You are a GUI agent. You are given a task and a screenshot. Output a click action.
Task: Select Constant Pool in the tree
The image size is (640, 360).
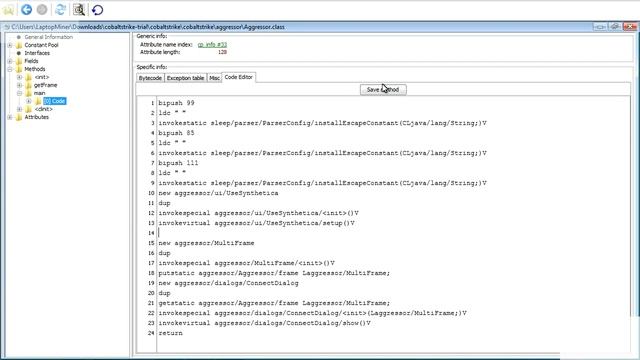(x=41, y=45)
